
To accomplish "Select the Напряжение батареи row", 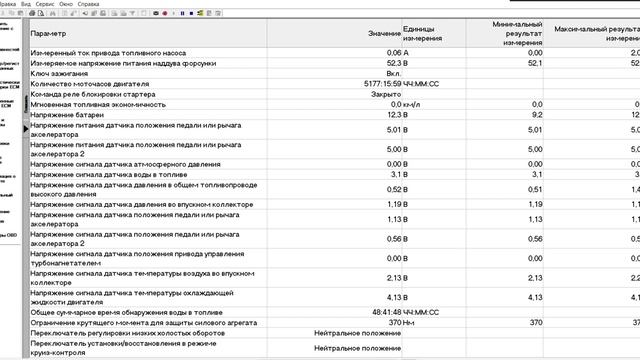I will 335,115.
